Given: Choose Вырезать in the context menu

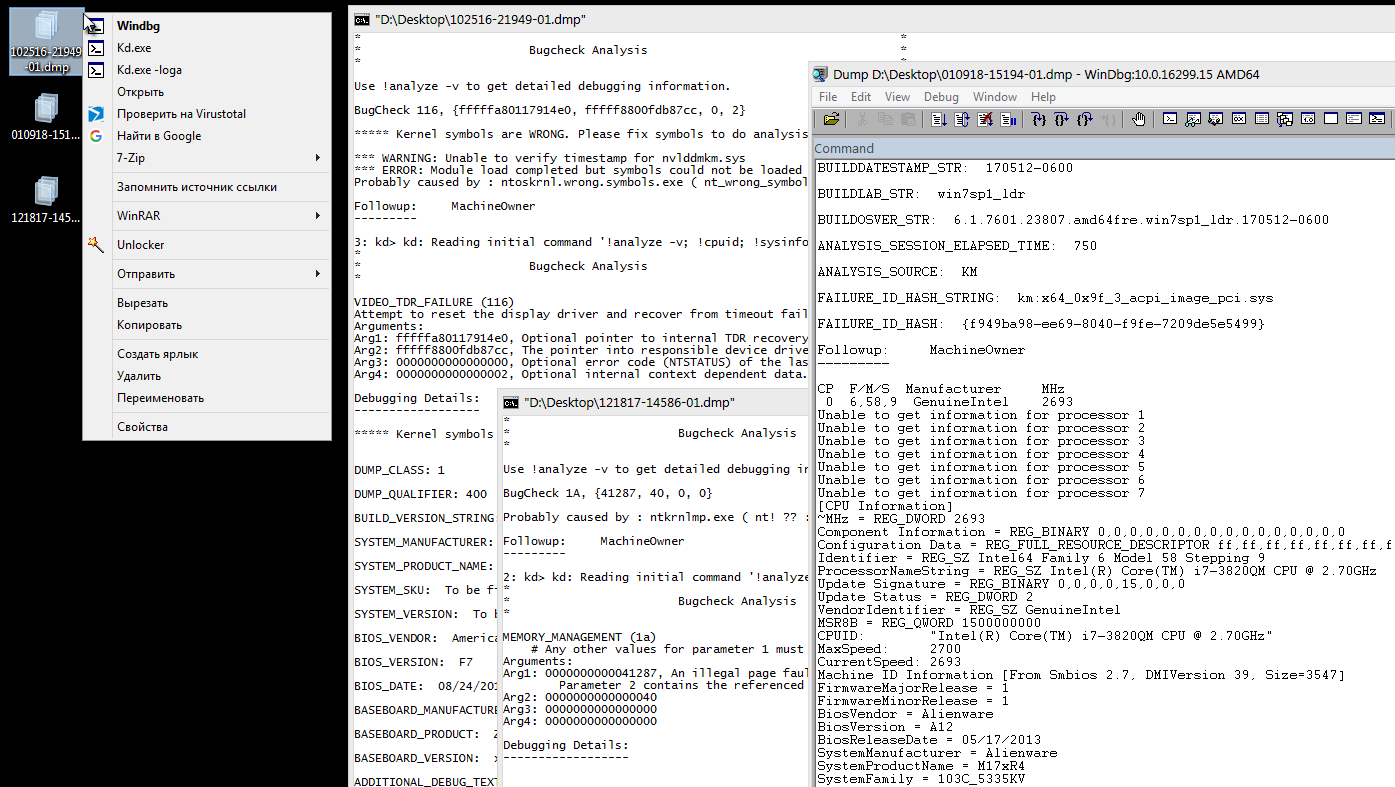Looking at the screenshot, I should point(207,303).
